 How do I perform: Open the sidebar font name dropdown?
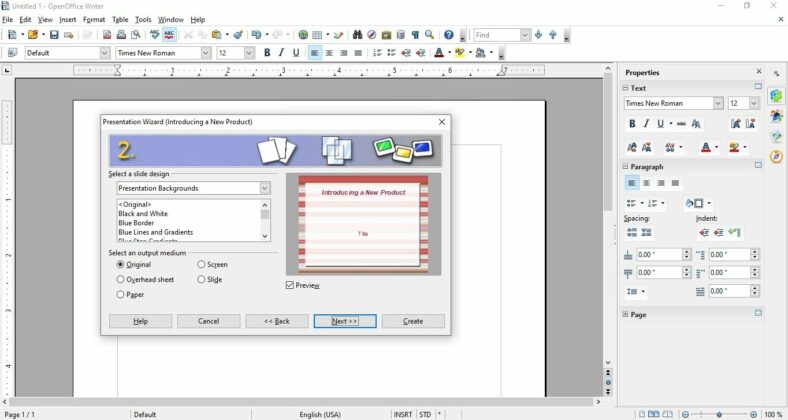coord(718,103)
